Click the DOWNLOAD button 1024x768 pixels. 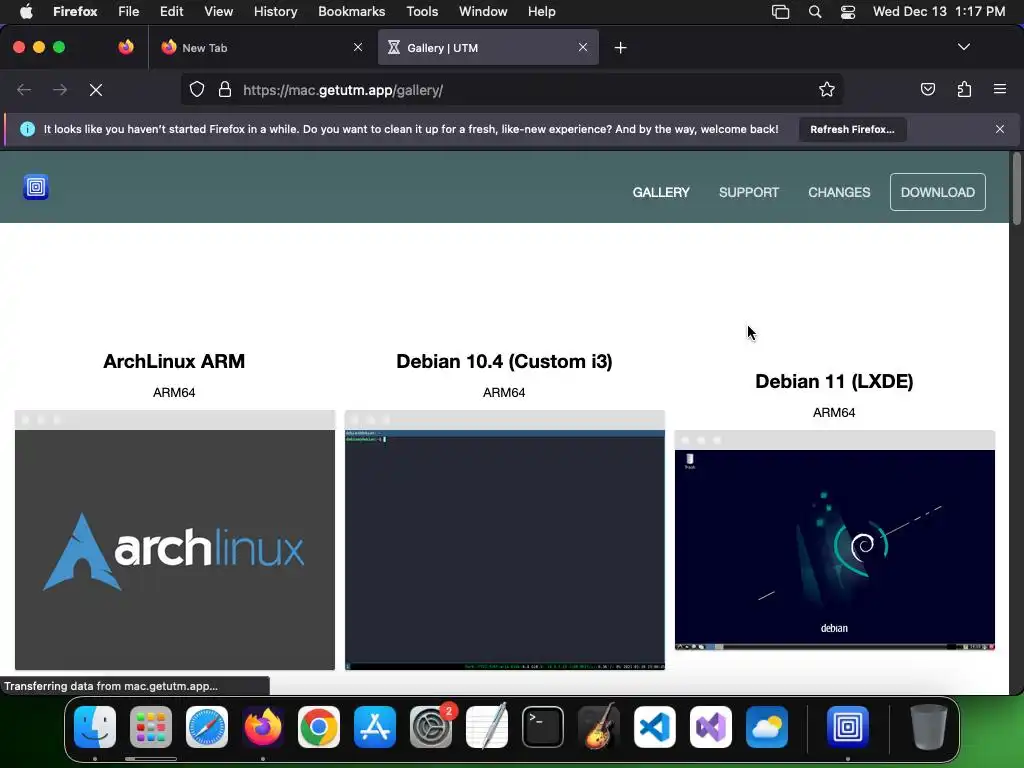tap(938, 192)
